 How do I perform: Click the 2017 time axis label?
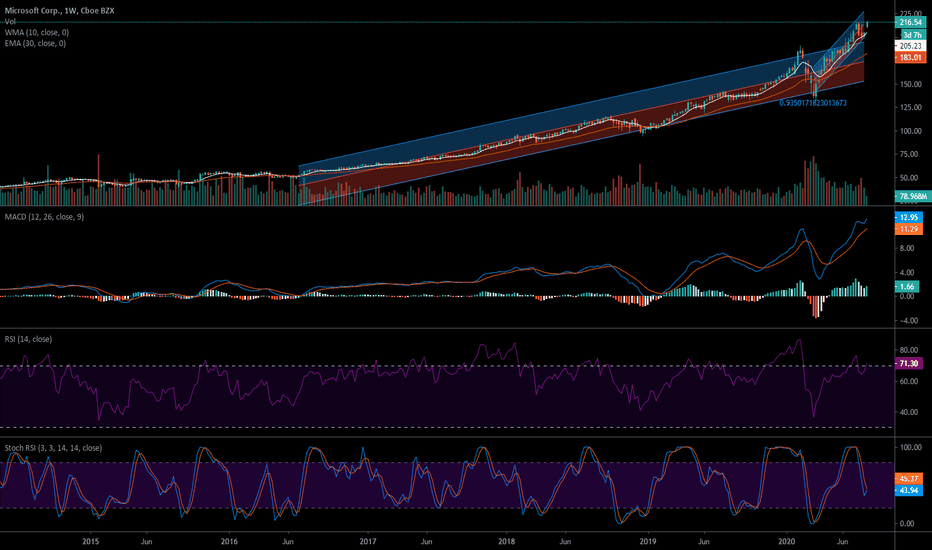pyautogui.click(x=368, y=542)
